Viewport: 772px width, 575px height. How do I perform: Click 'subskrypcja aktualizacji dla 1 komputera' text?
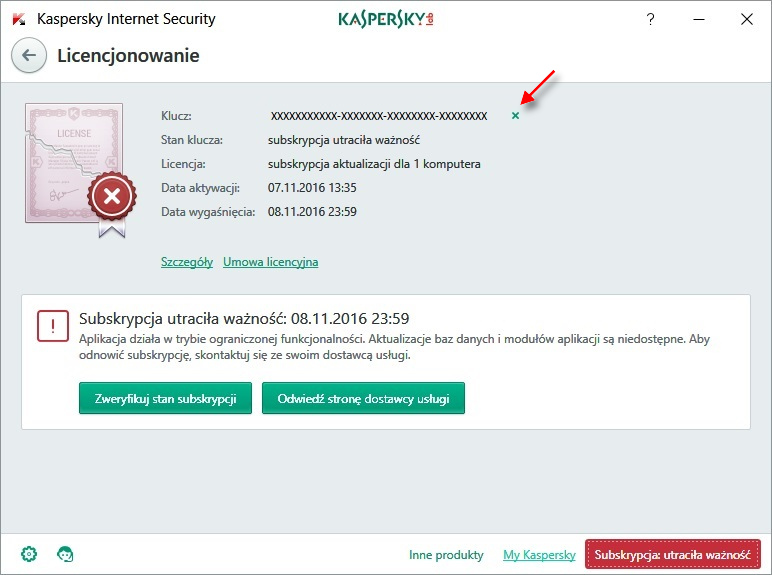click(x=374, y=164)
